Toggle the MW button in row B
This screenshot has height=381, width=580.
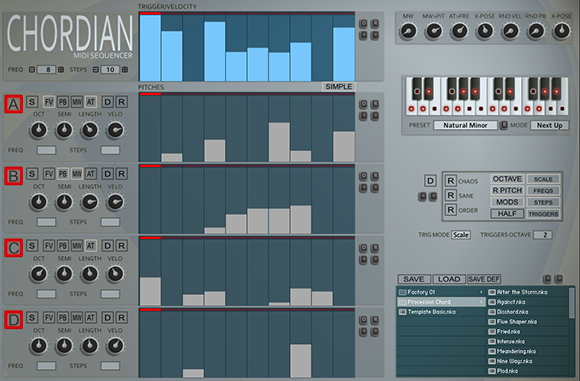pos(77,174)
